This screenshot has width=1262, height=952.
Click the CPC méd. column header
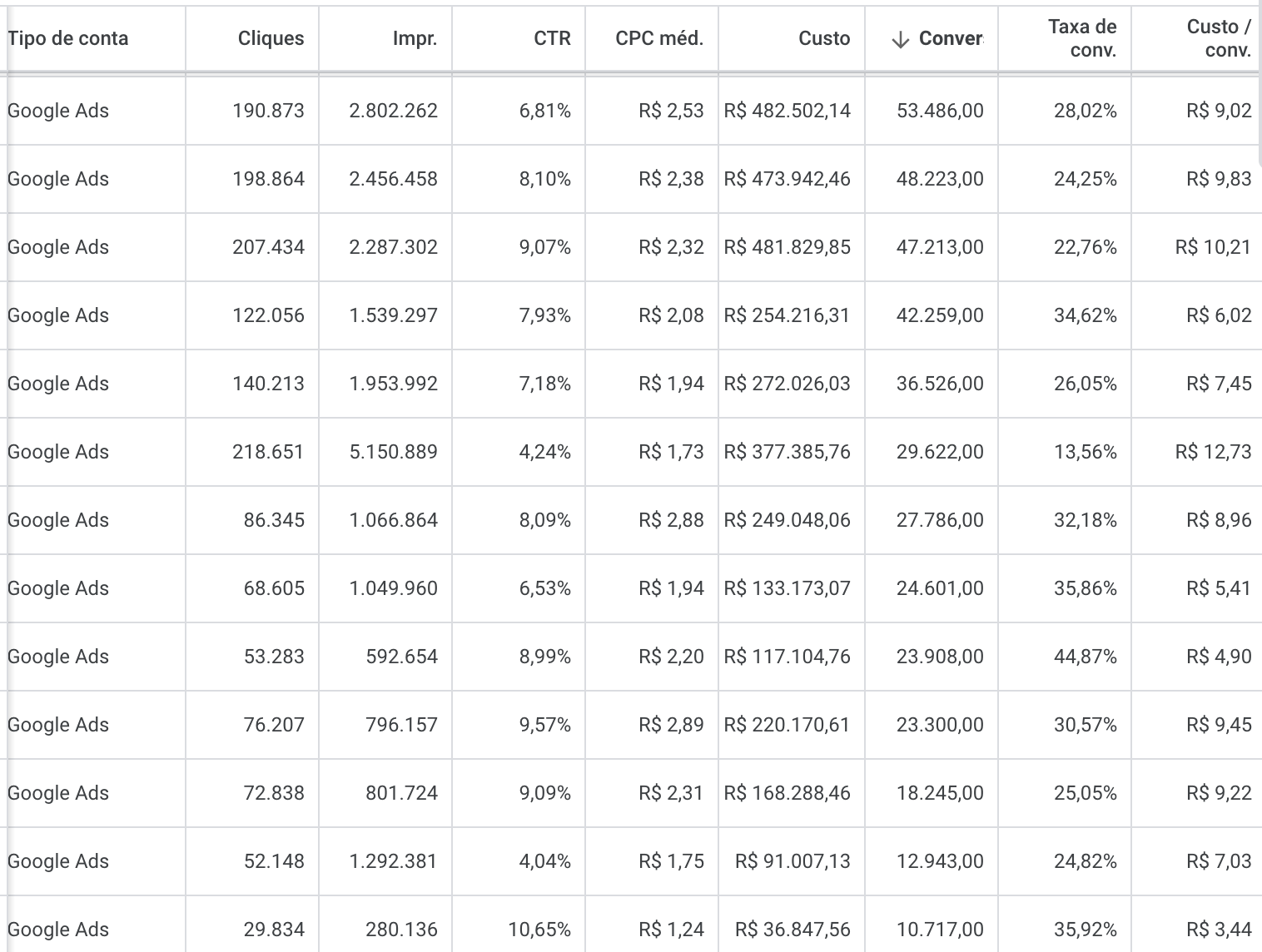659,38
